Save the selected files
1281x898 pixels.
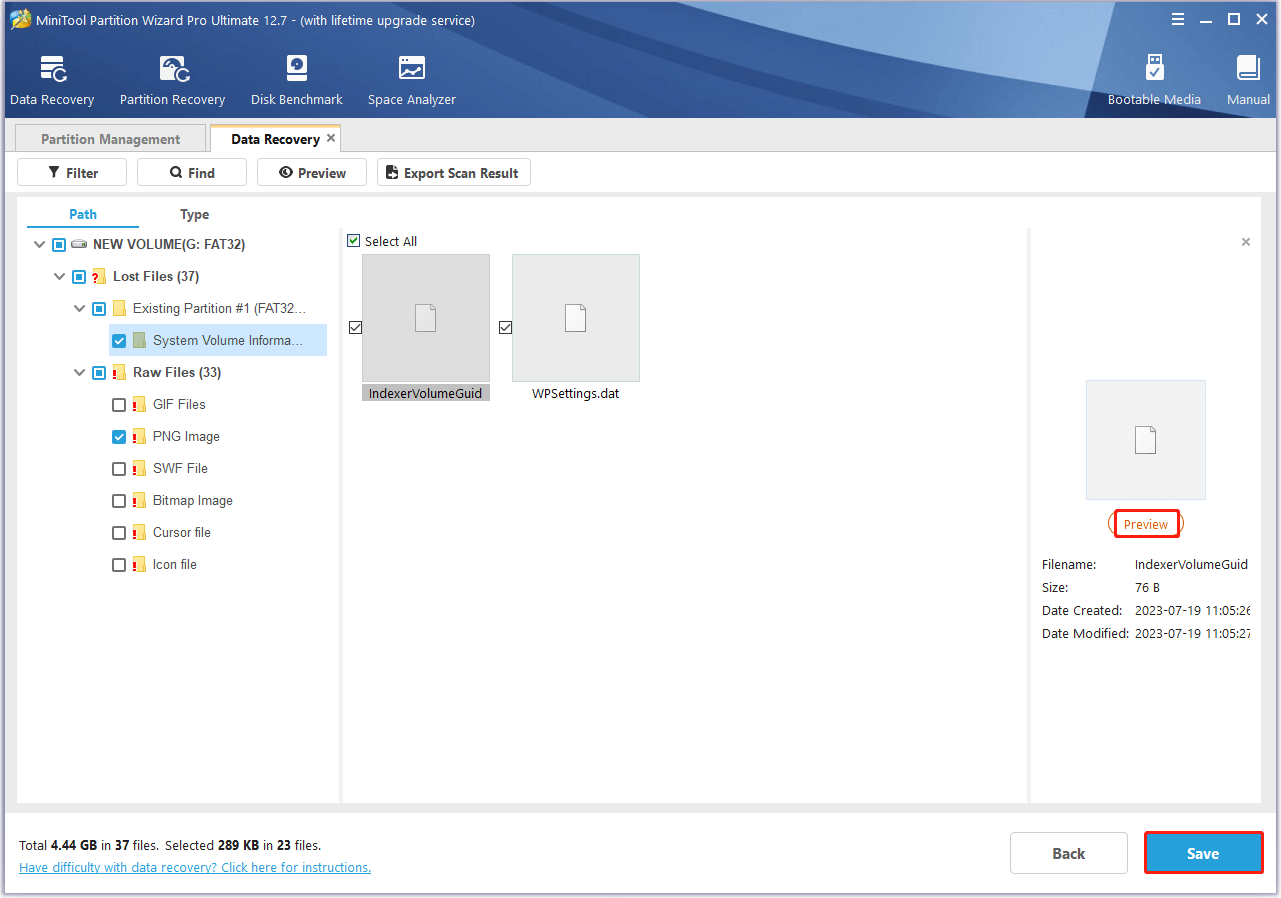tap(1203, 853)
